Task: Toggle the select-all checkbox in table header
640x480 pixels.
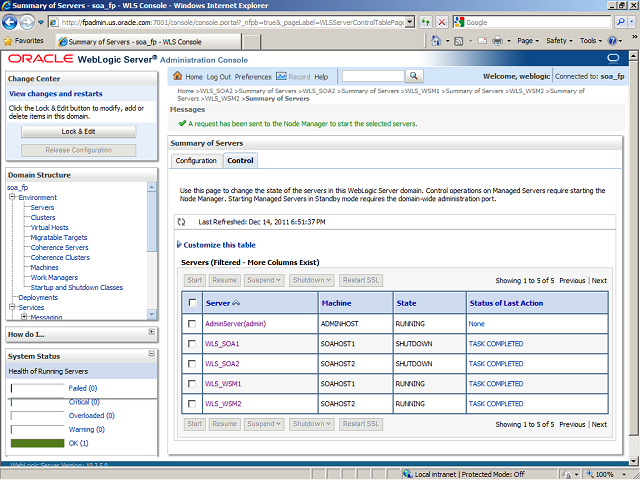Action: click(192, 302)
